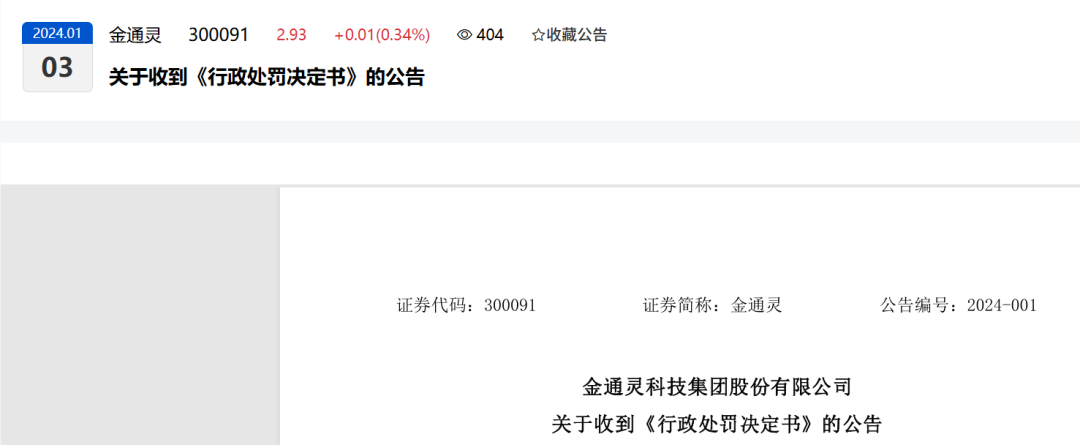The height and width of the screenshot is (445, 1080).
Task: Open the bold 行政处罚决定书 announcement headline
Action: [267, 77]
